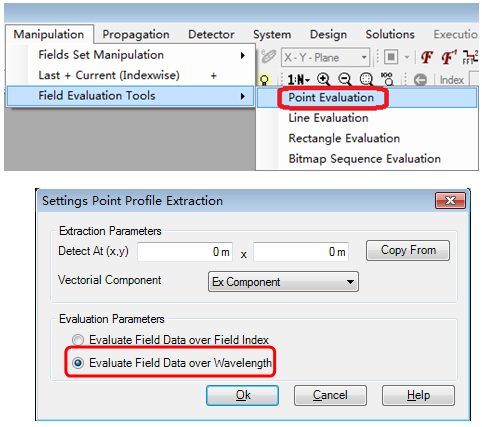Select Evaluate Field Data over Wavelength
This screenshot has width=482, height=427.
click(x=78, y=363)
